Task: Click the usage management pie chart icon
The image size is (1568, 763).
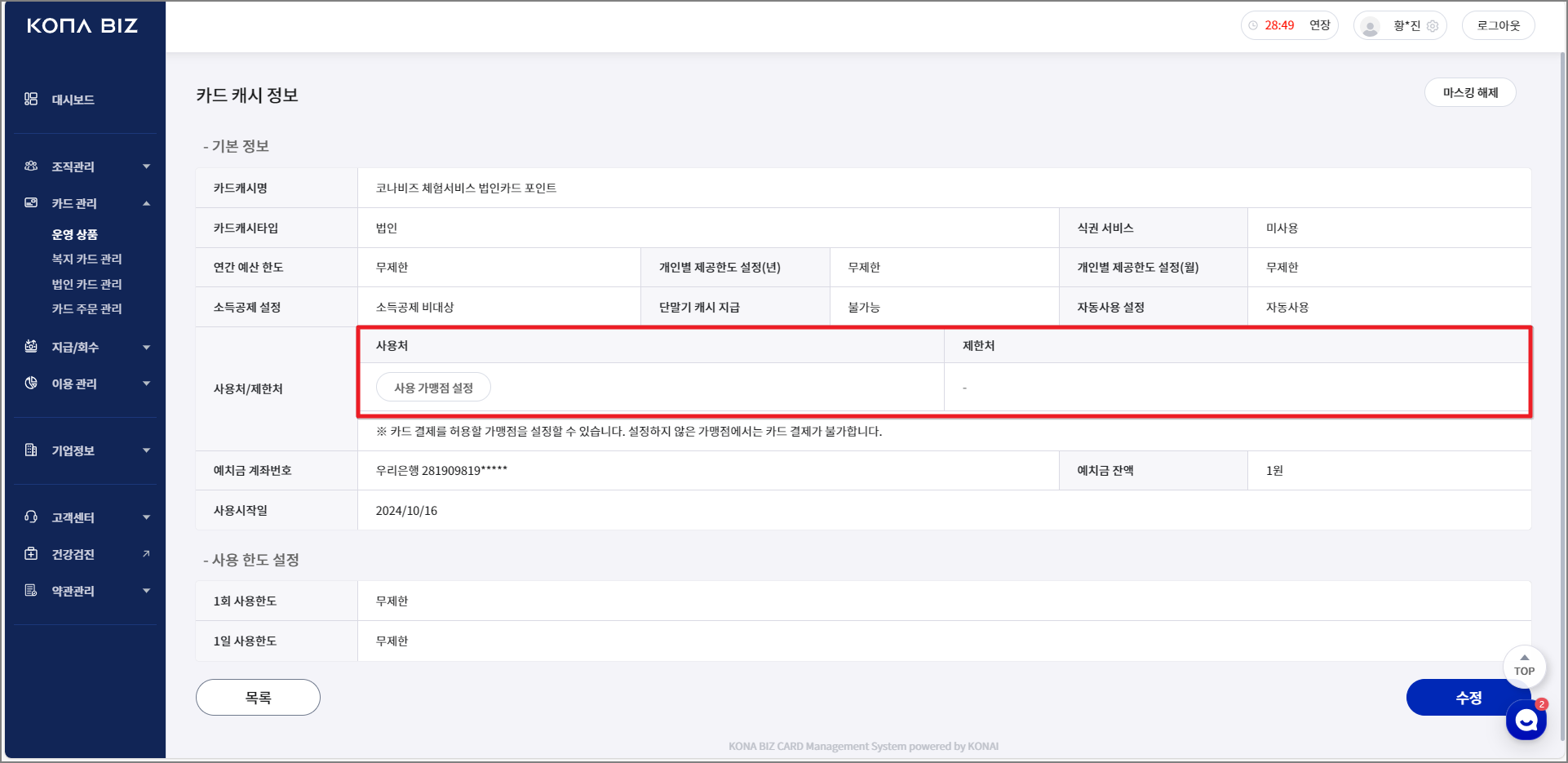Action: [x=31, y=384]
